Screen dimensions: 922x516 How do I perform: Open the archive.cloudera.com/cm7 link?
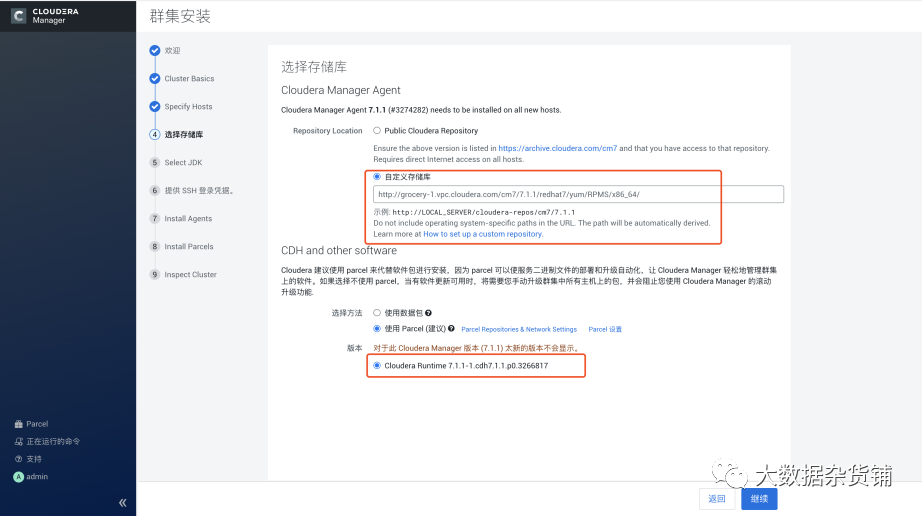click(557, 148)
